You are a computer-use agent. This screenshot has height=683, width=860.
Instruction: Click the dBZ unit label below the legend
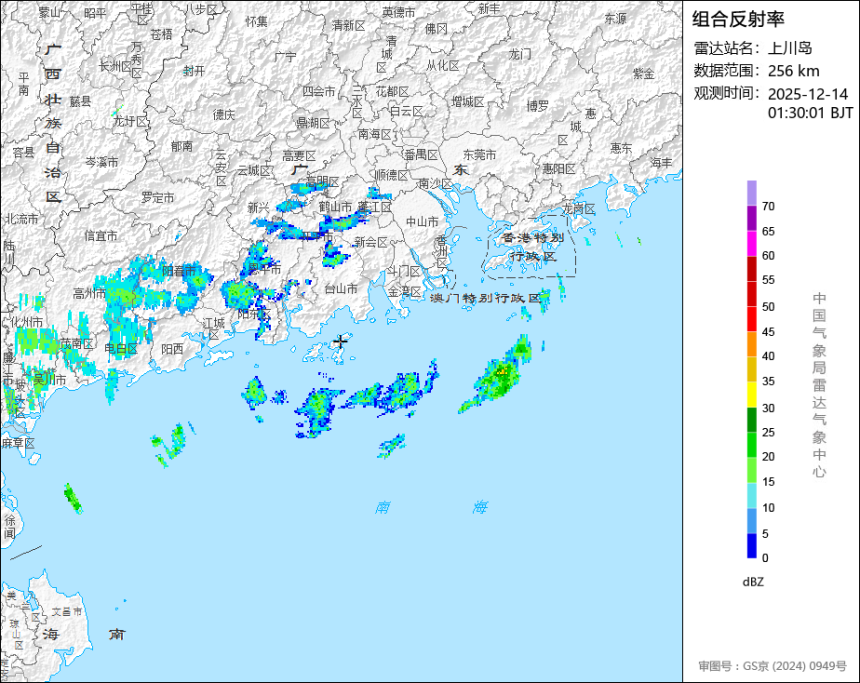(x=753, y=582)
